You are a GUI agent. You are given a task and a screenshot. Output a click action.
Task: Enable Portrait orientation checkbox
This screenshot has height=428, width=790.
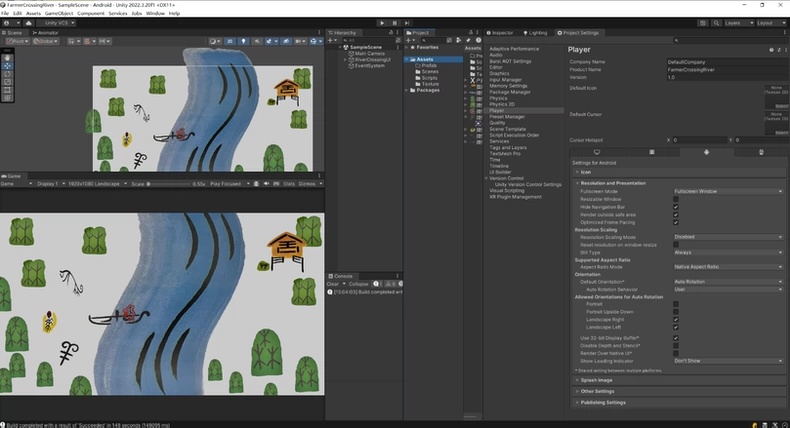(x=676, y=304)
